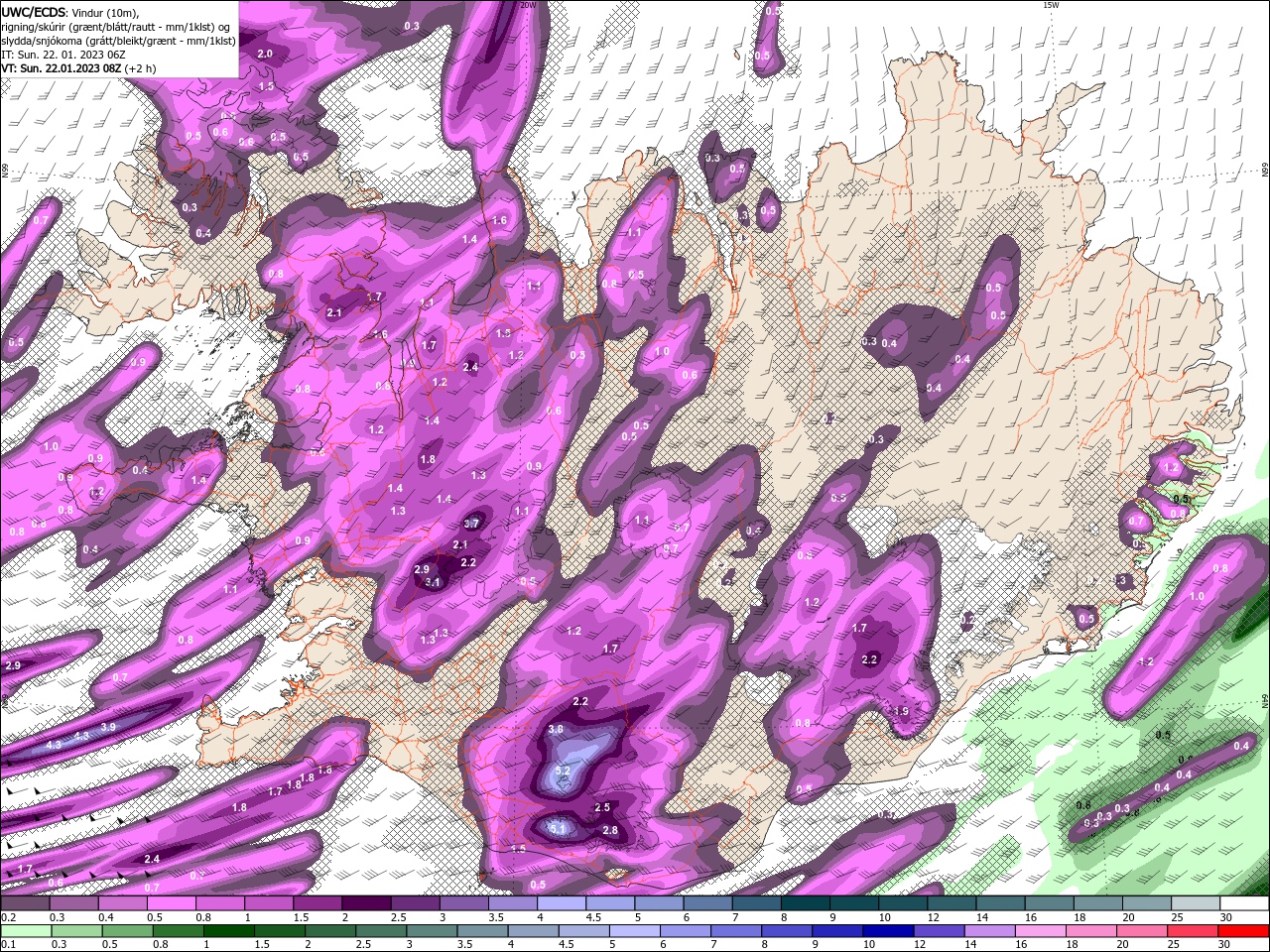Pick the snow legend swatch between 4 and 4.5

pyautogui.click(x=561, y=903)
